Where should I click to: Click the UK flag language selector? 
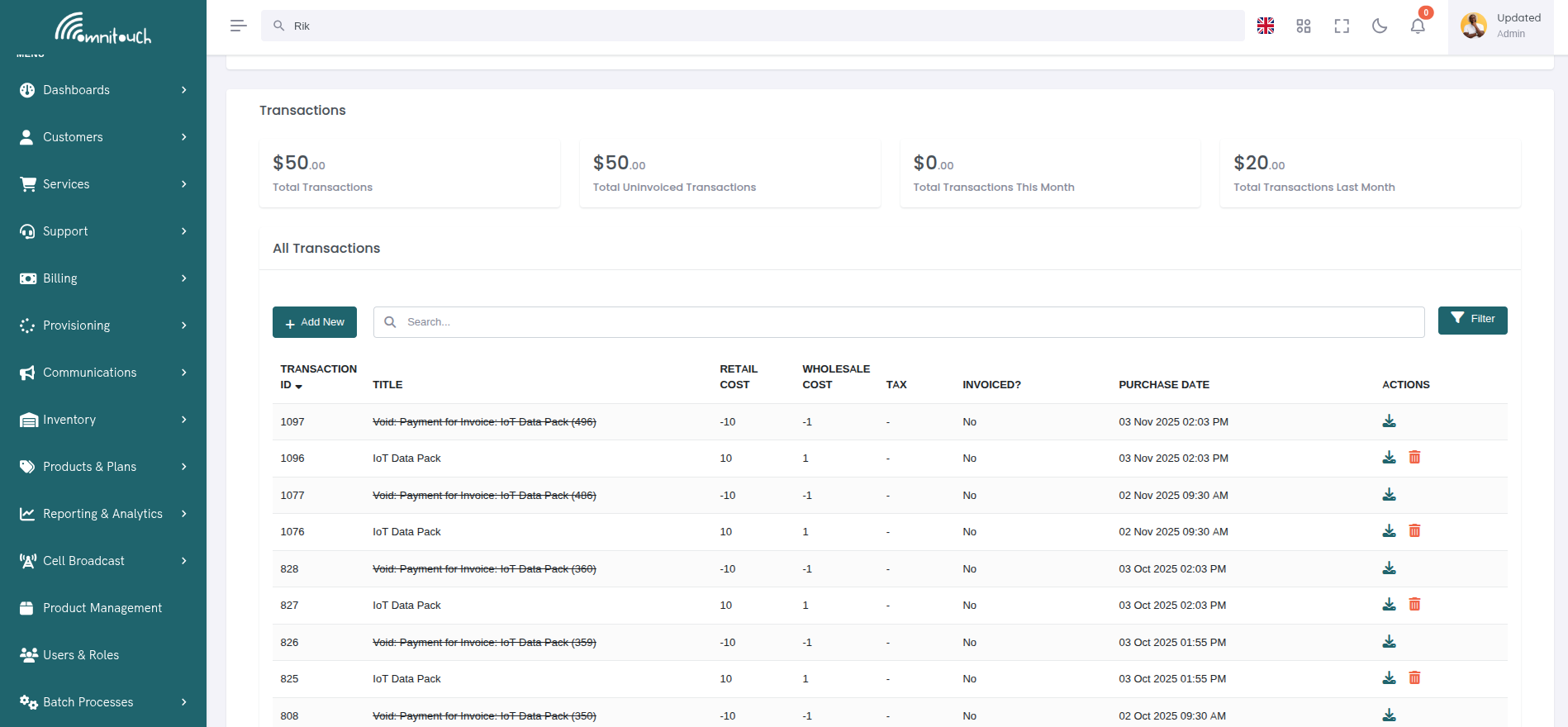1266,26
